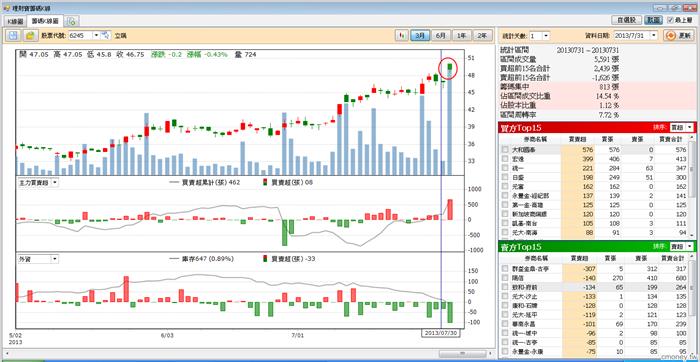The height and width of the screenshot is (362, 700).
Task: Open the 外資 indicator dropdown
Action: click(55, 258)
